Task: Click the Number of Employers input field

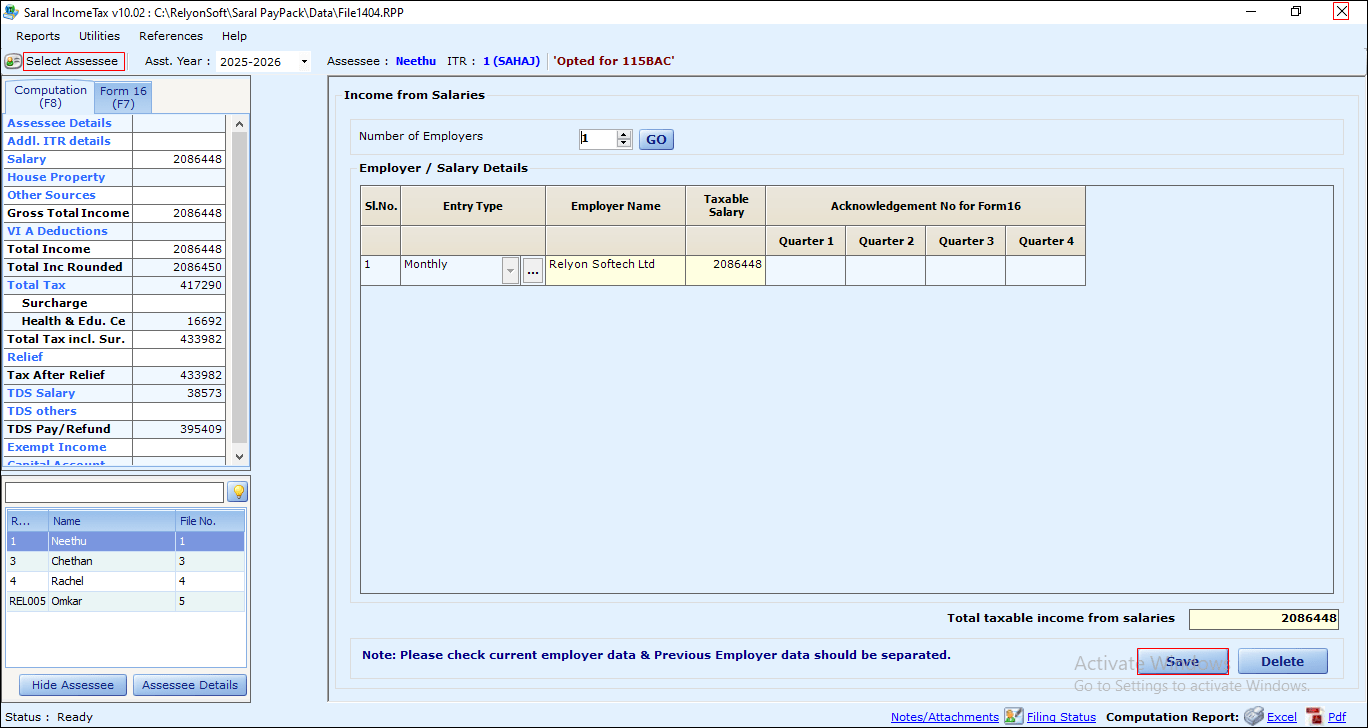Action: (598, 139)
